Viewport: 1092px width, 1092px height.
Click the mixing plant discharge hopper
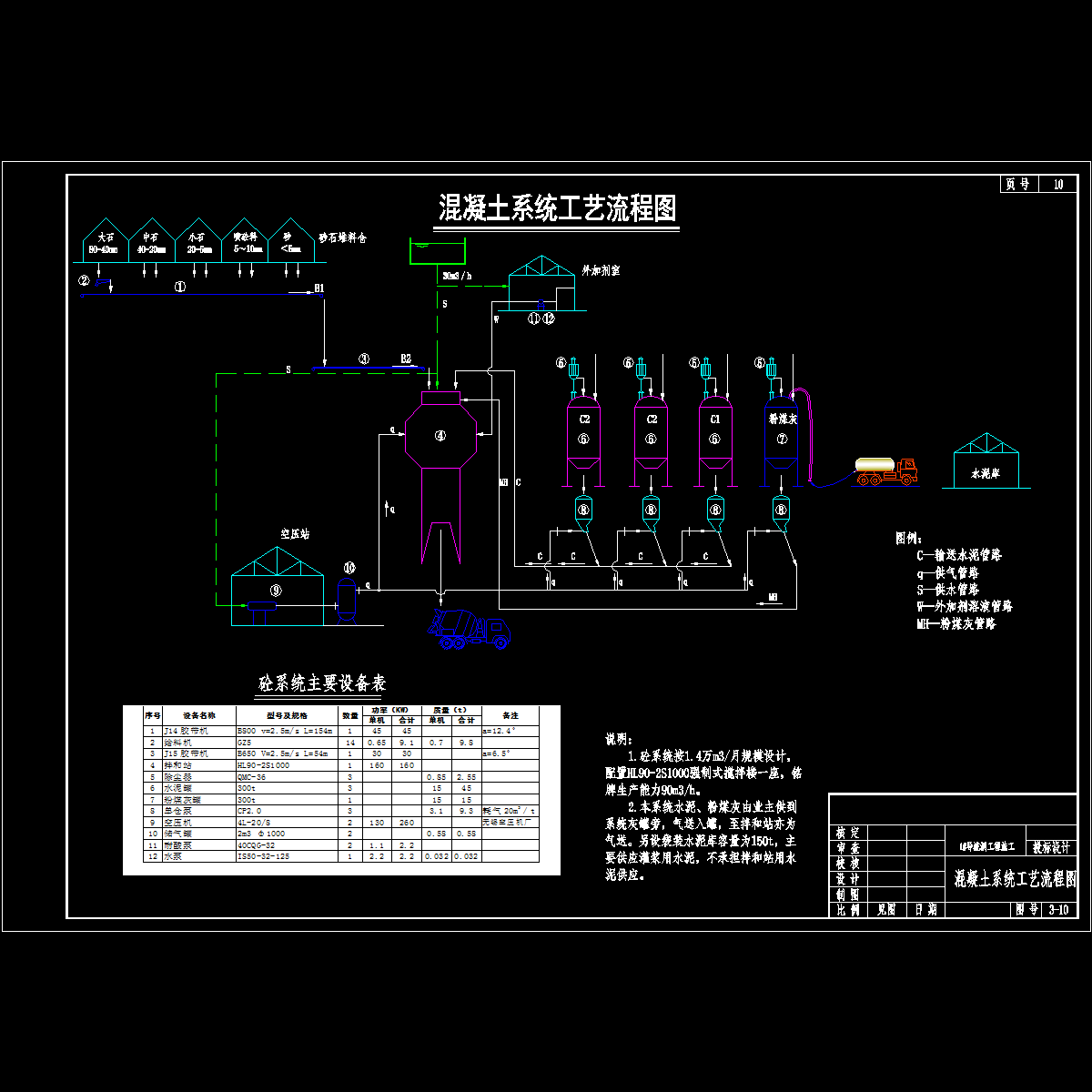coord(440,544)
